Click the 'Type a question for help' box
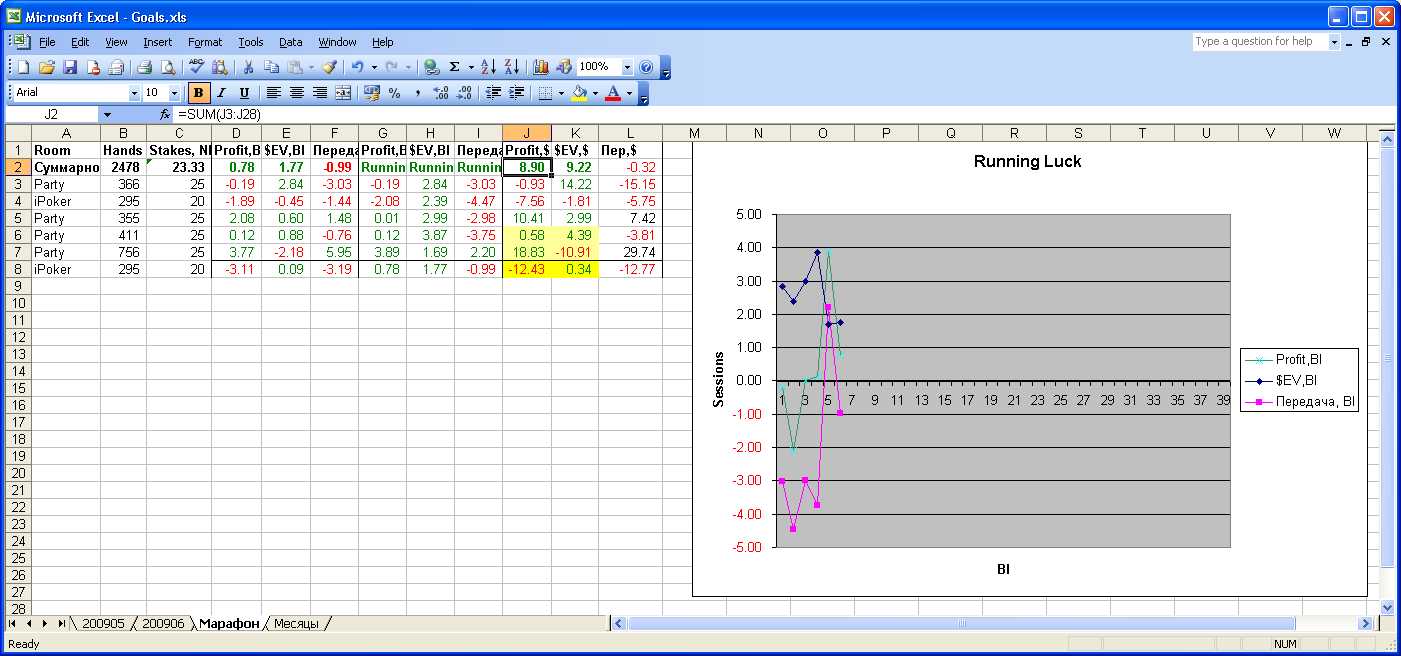The image size is (1401, 656). pos(1259,42)
